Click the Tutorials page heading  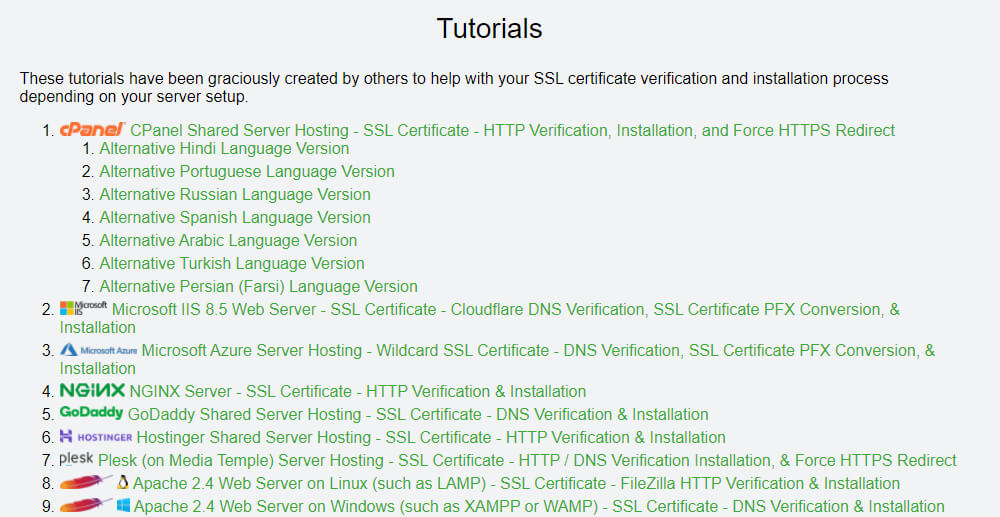[x=489, y=29]
